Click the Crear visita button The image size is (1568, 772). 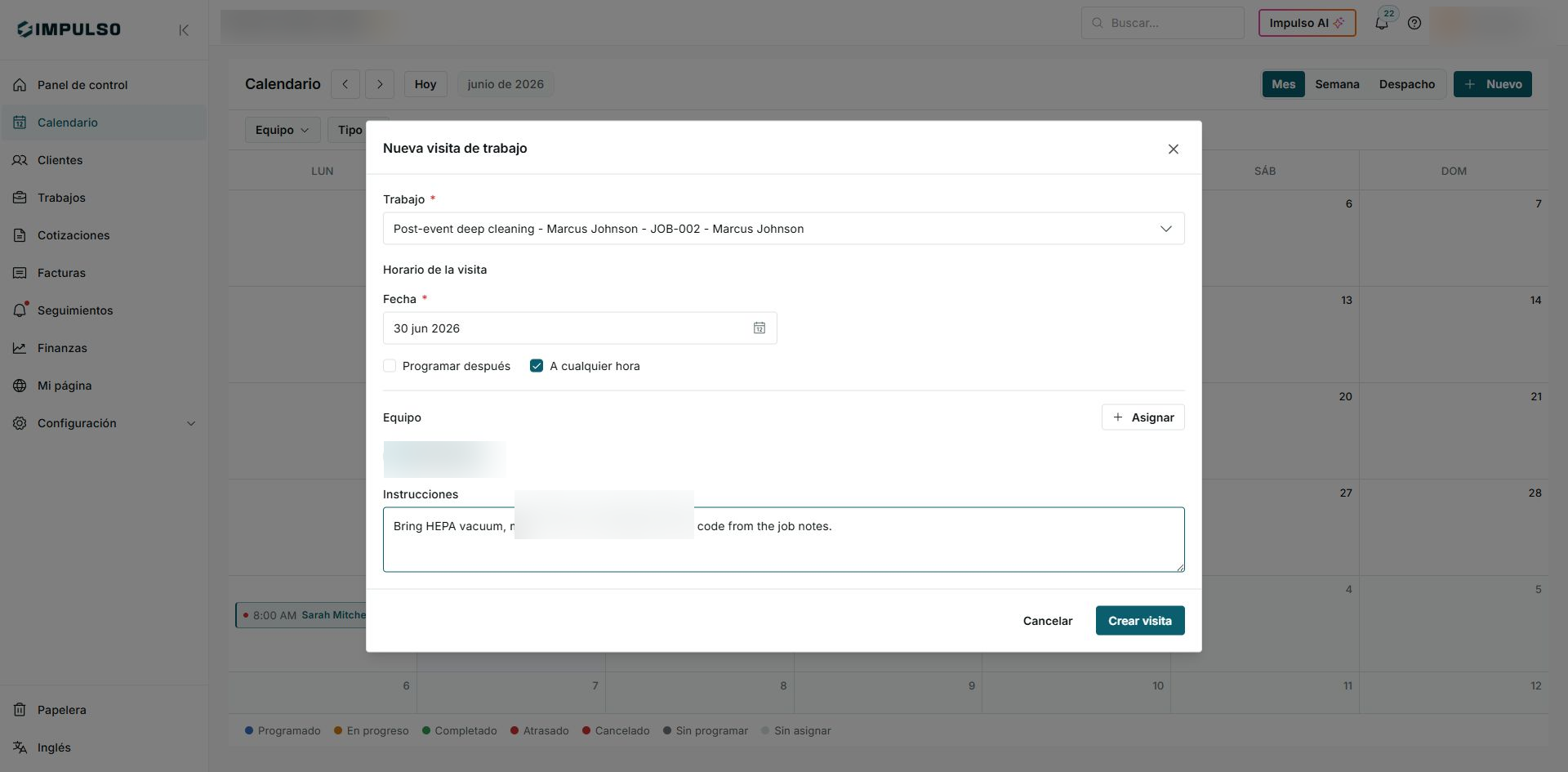click(x=1139, y=621)
